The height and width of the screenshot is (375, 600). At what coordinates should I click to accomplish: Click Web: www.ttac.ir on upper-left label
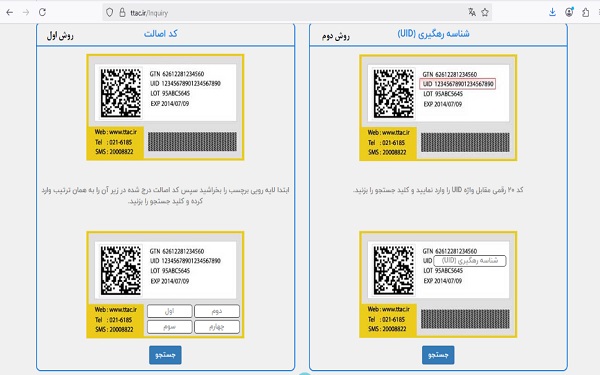pos(116,132)
